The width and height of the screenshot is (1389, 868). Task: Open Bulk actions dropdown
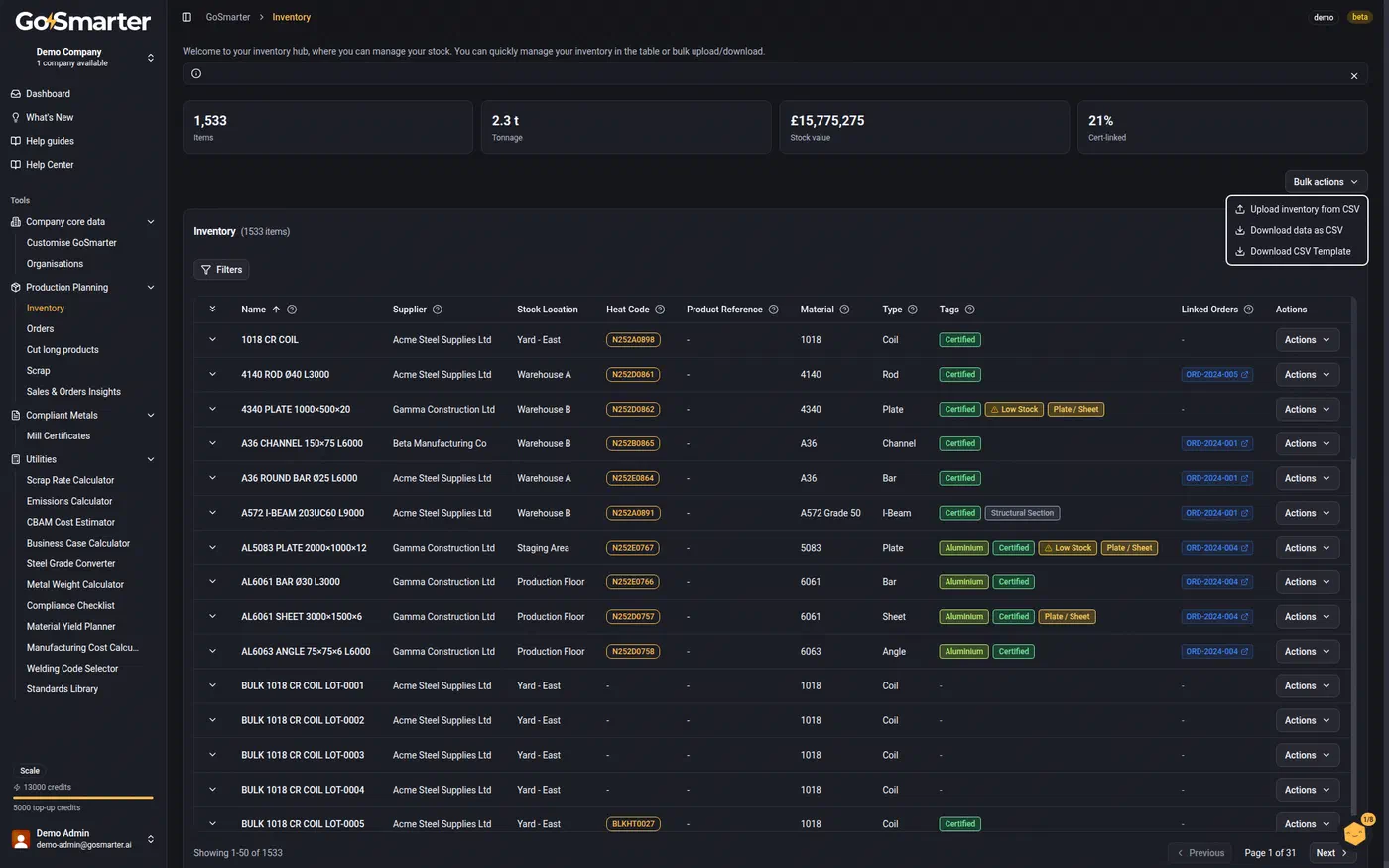click(1326, 182)
